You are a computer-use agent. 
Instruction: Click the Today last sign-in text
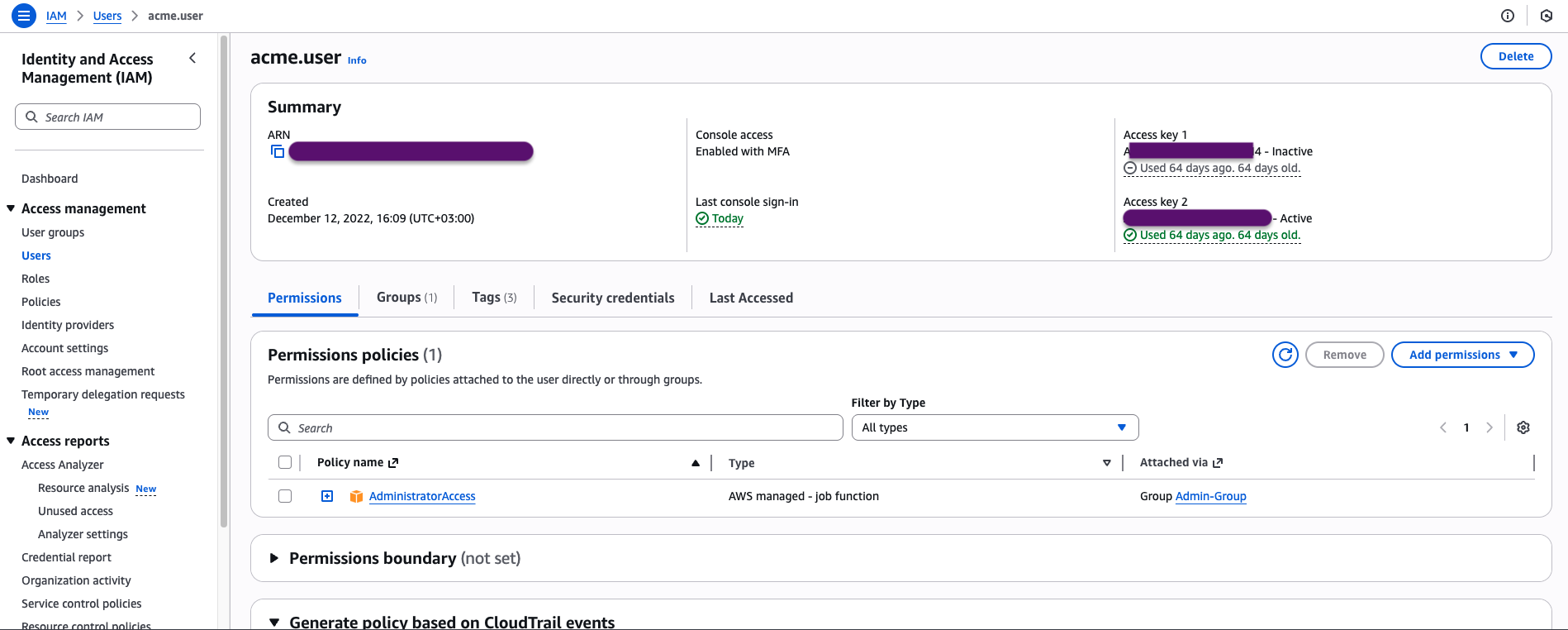coord(728,218)
